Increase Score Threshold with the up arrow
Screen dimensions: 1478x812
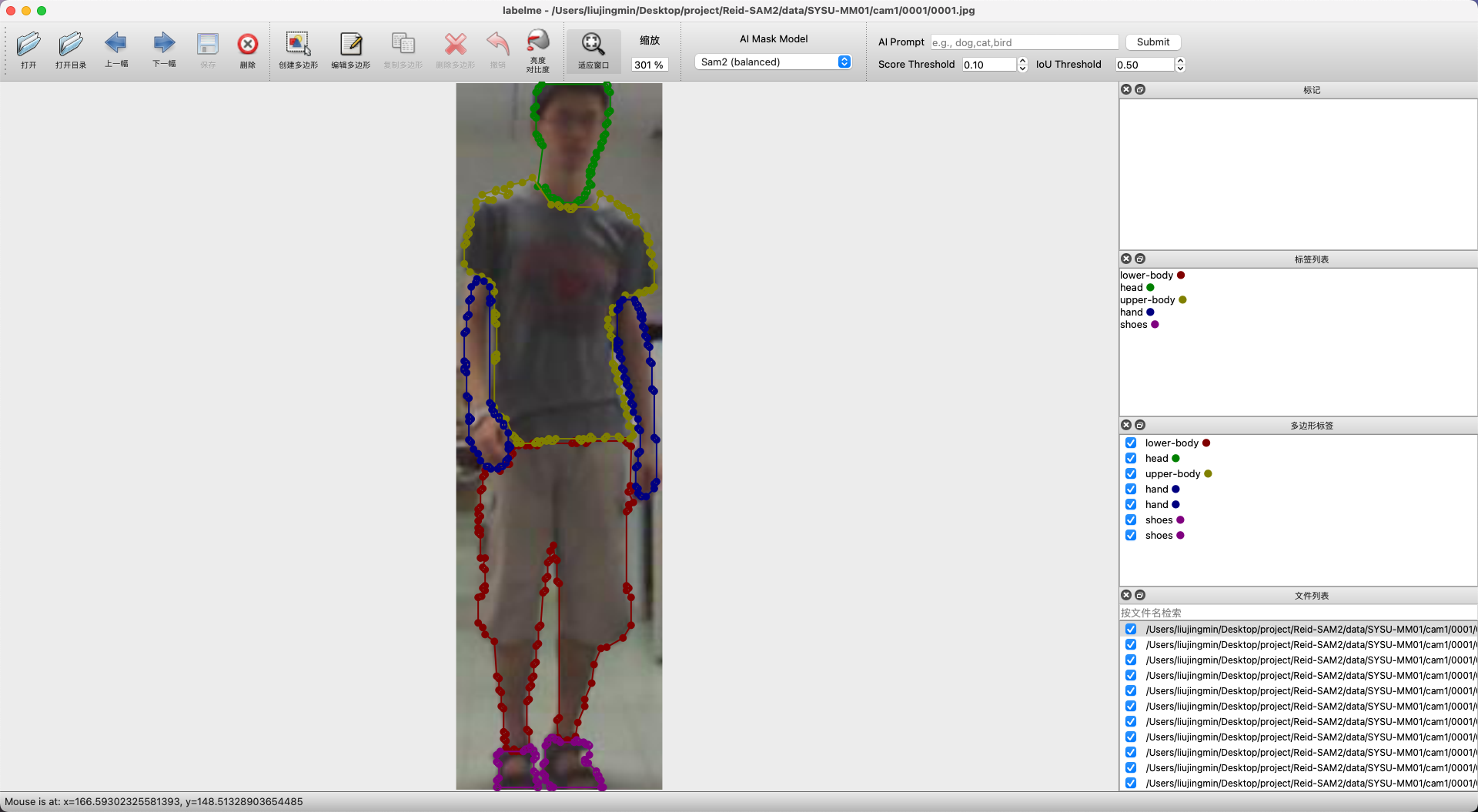(1022, 61)
